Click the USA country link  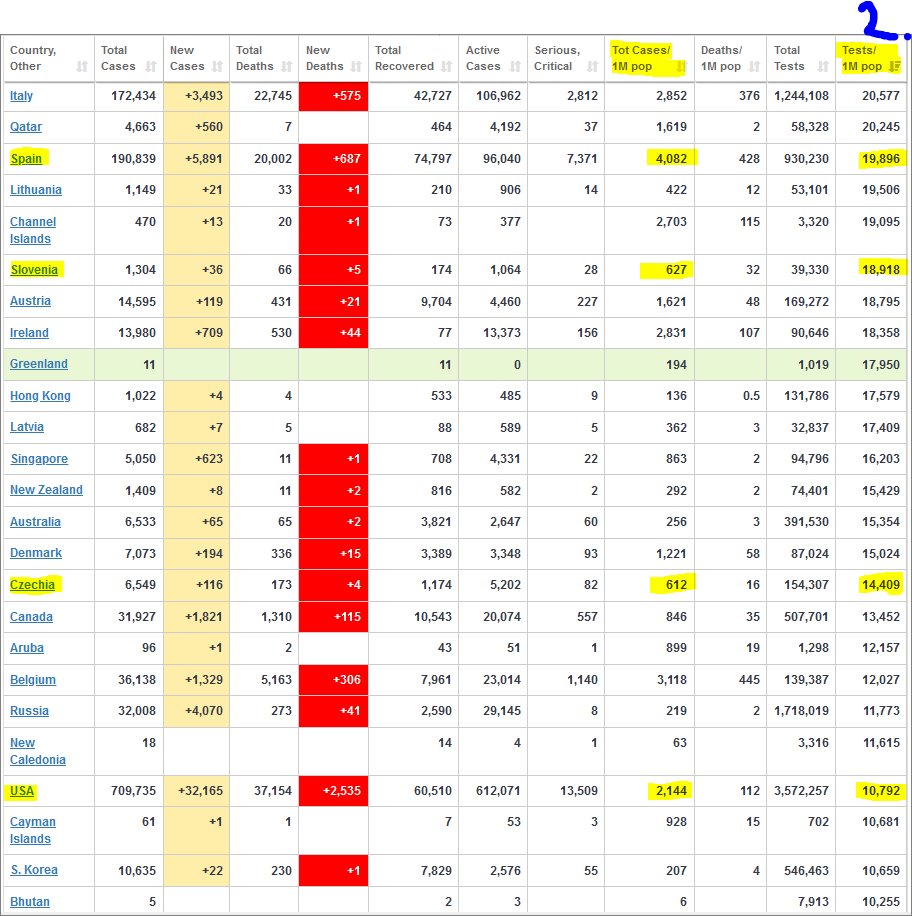22,792
